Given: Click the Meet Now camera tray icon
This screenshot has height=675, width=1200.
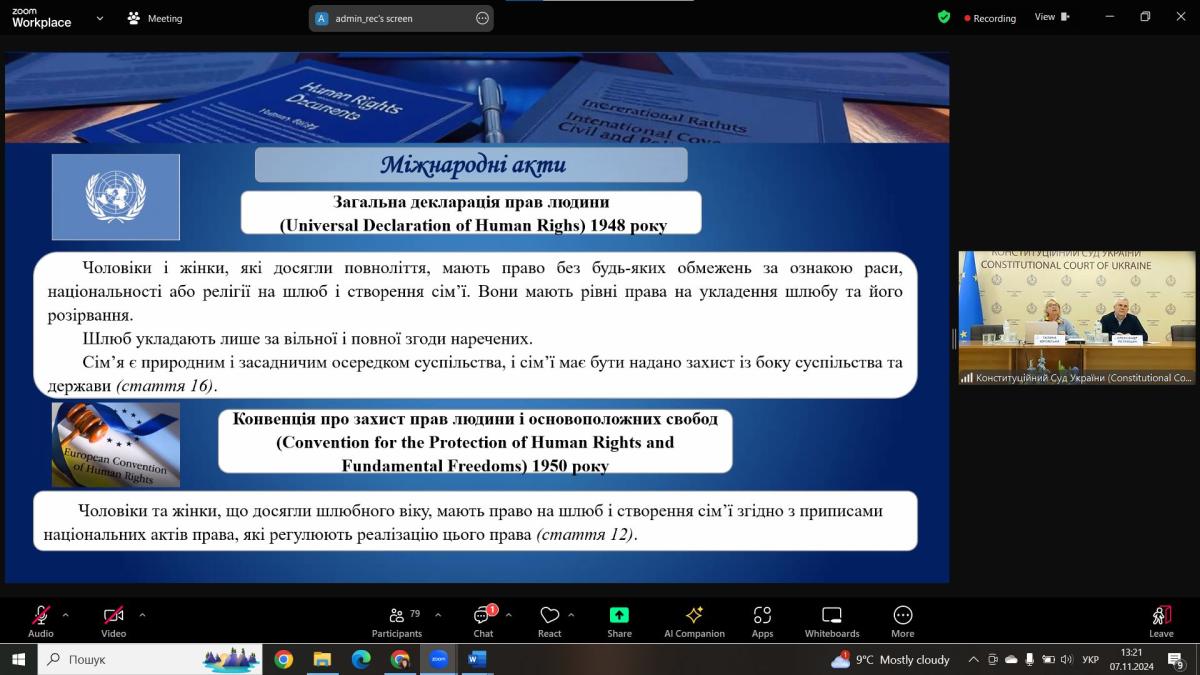Looking at the screenshot, I should coord(992,660).
